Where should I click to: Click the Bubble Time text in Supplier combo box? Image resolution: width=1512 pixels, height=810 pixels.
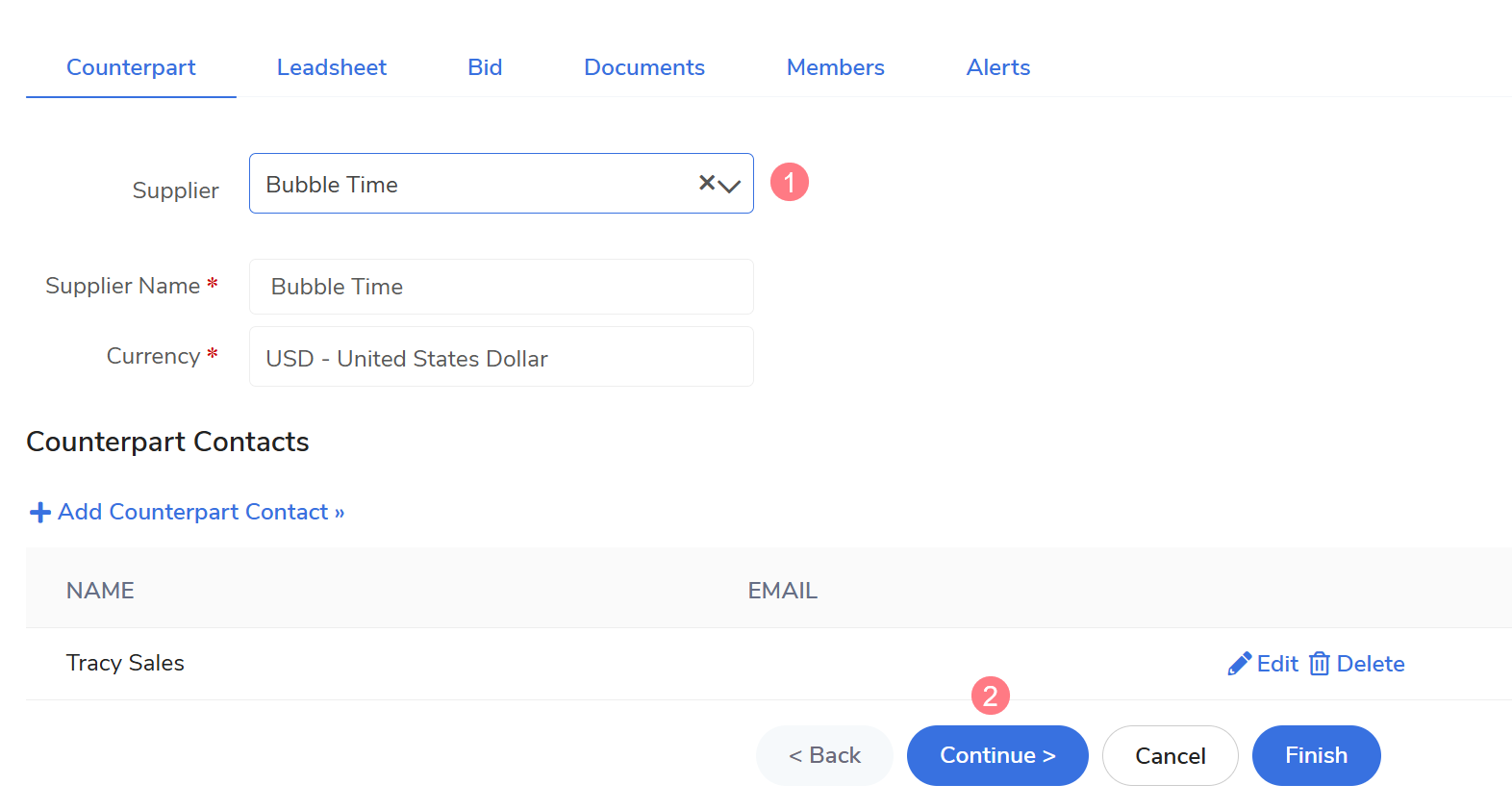point(332,185)
